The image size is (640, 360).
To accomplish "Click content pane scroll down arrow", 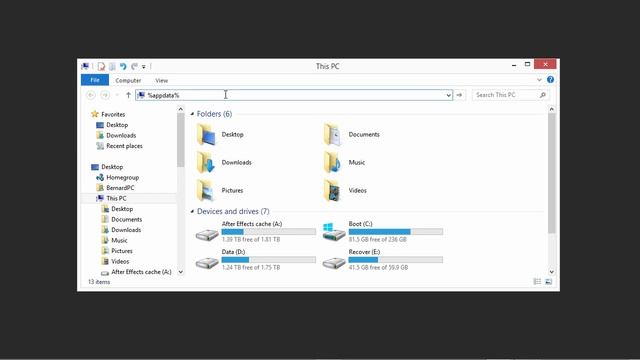I will tap(551, 272).
